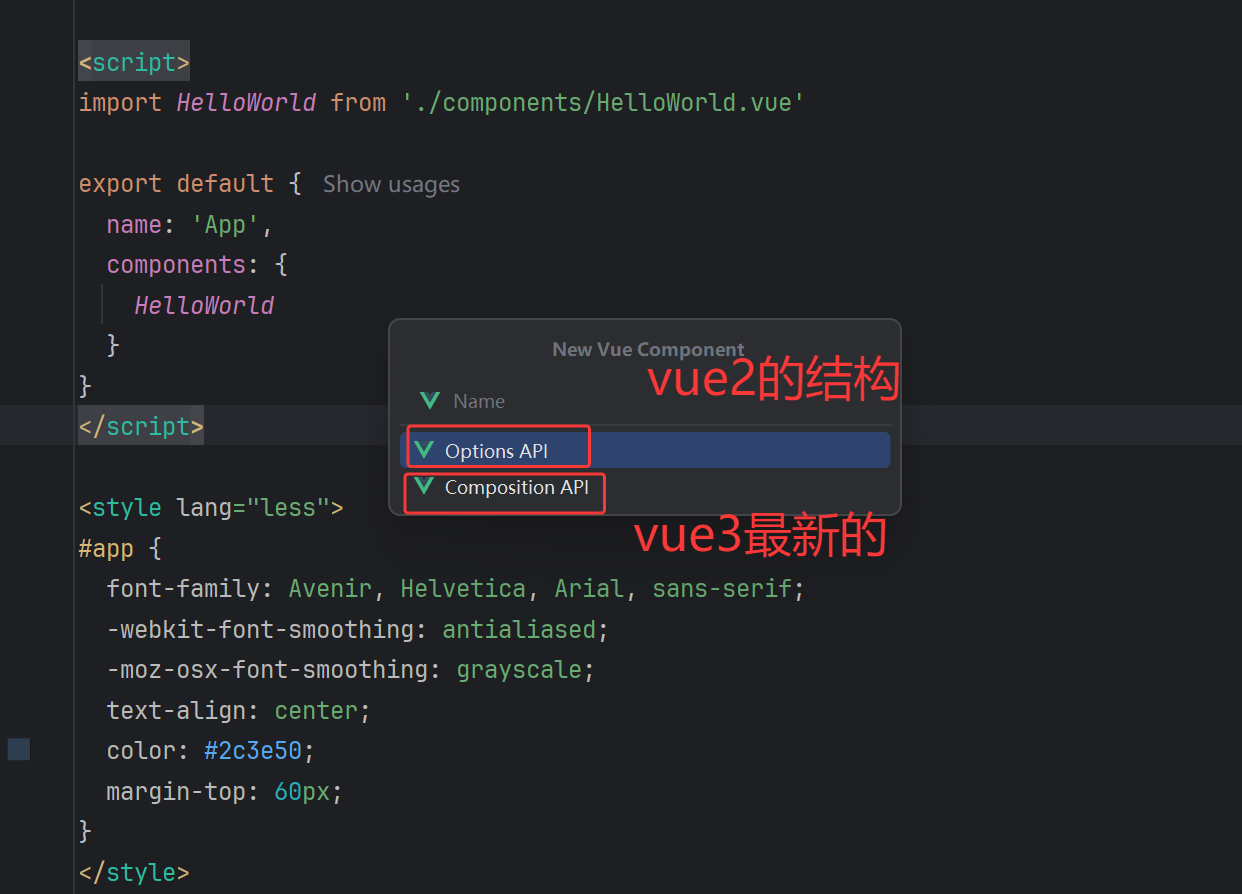Click the italic HelloWorld inside components
This screenshot has height=894, width=1242.
pos(204,305)
